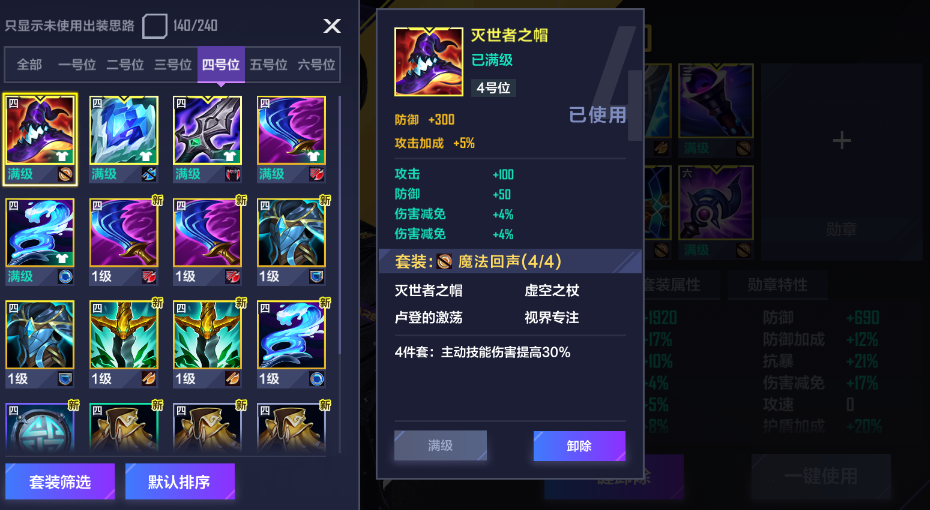Select the blue ice crystal equipment

coord(124,139)
